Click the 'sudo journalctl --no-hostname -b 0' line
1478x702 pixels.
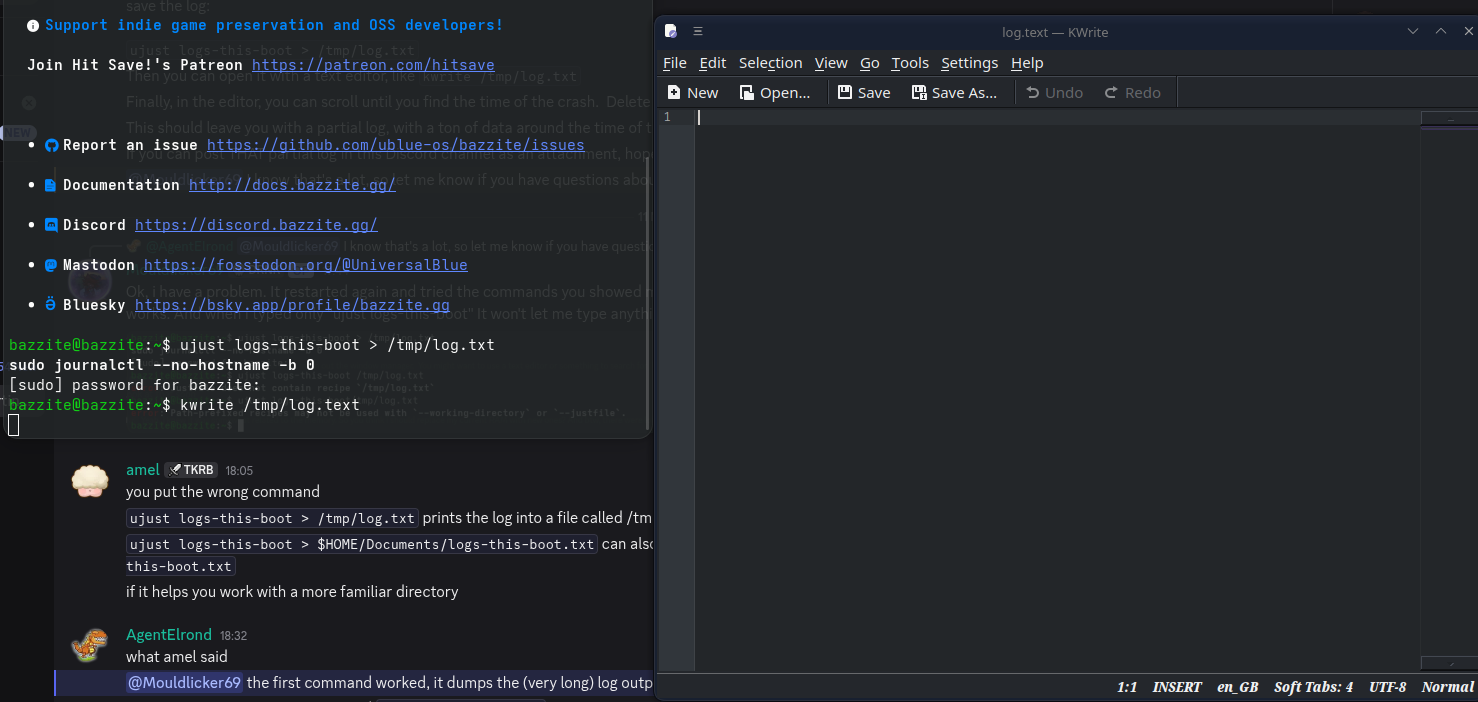[x=161, y=365]
